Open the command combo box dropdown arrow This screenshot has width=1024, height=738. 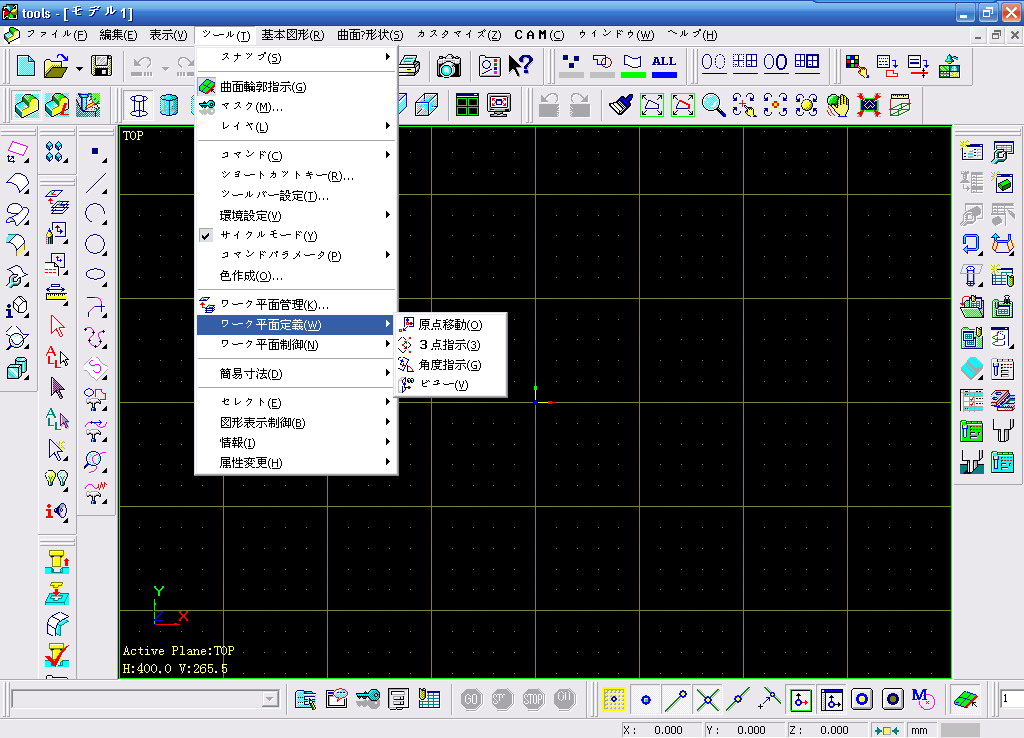[270, 699]
